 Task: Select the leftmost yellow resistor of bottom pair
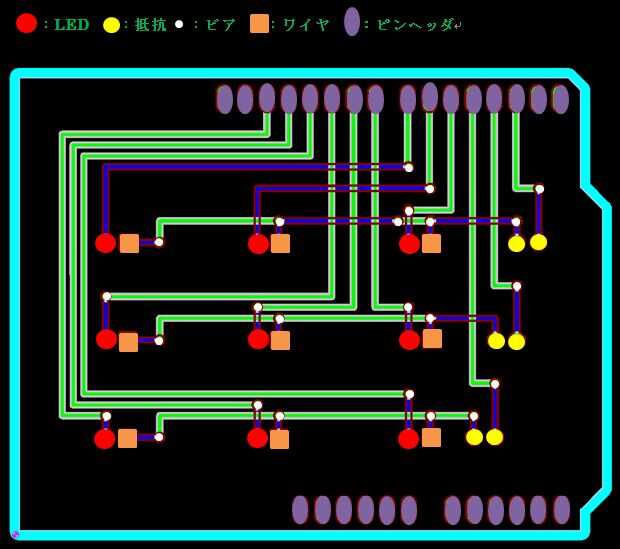pos(474,437)
